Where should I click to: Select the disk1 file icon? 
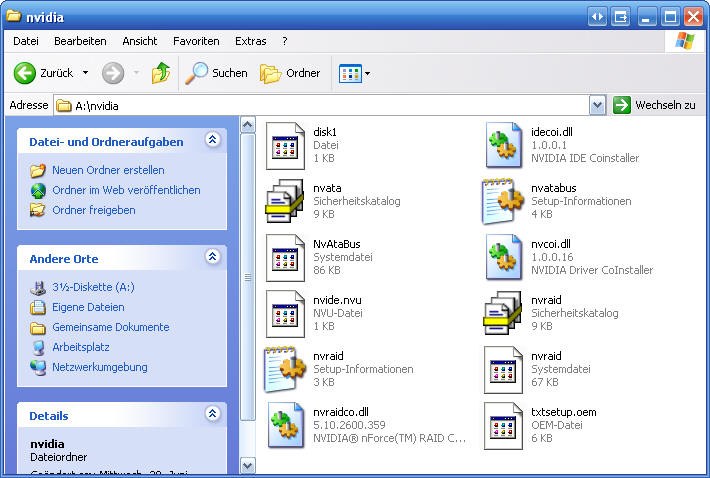pyautogui.click(x=285, y=146)
